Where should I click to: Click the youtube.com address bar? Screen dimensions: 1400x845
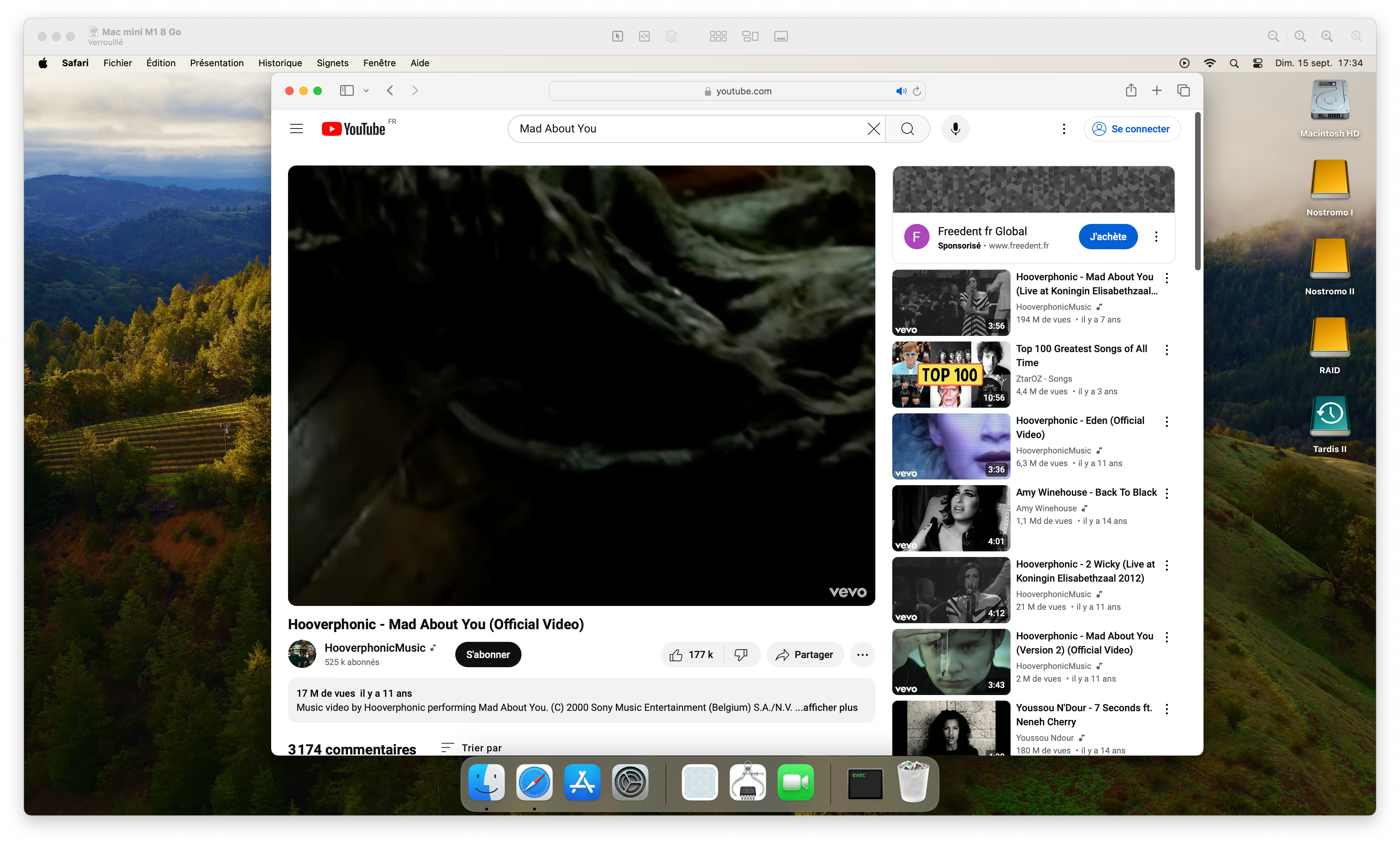tap(737, 91)
